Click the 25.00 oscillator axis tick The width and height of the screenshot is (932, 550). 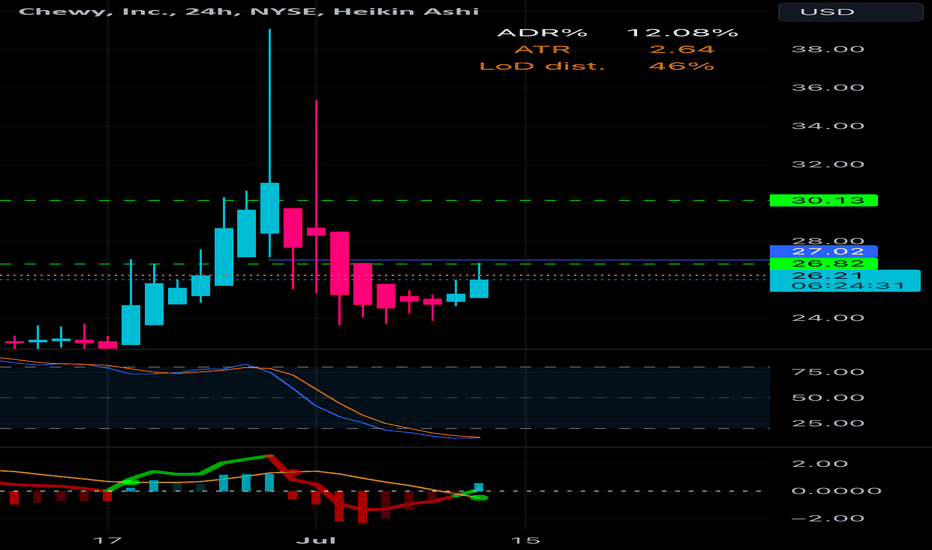pyautogui.click(x=828, y=423)
